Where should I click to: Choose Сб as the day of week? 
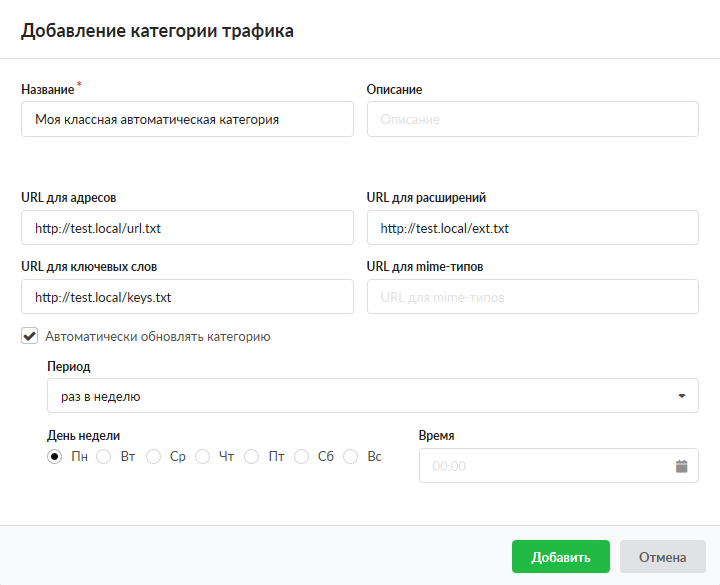(x=301, y=457)
